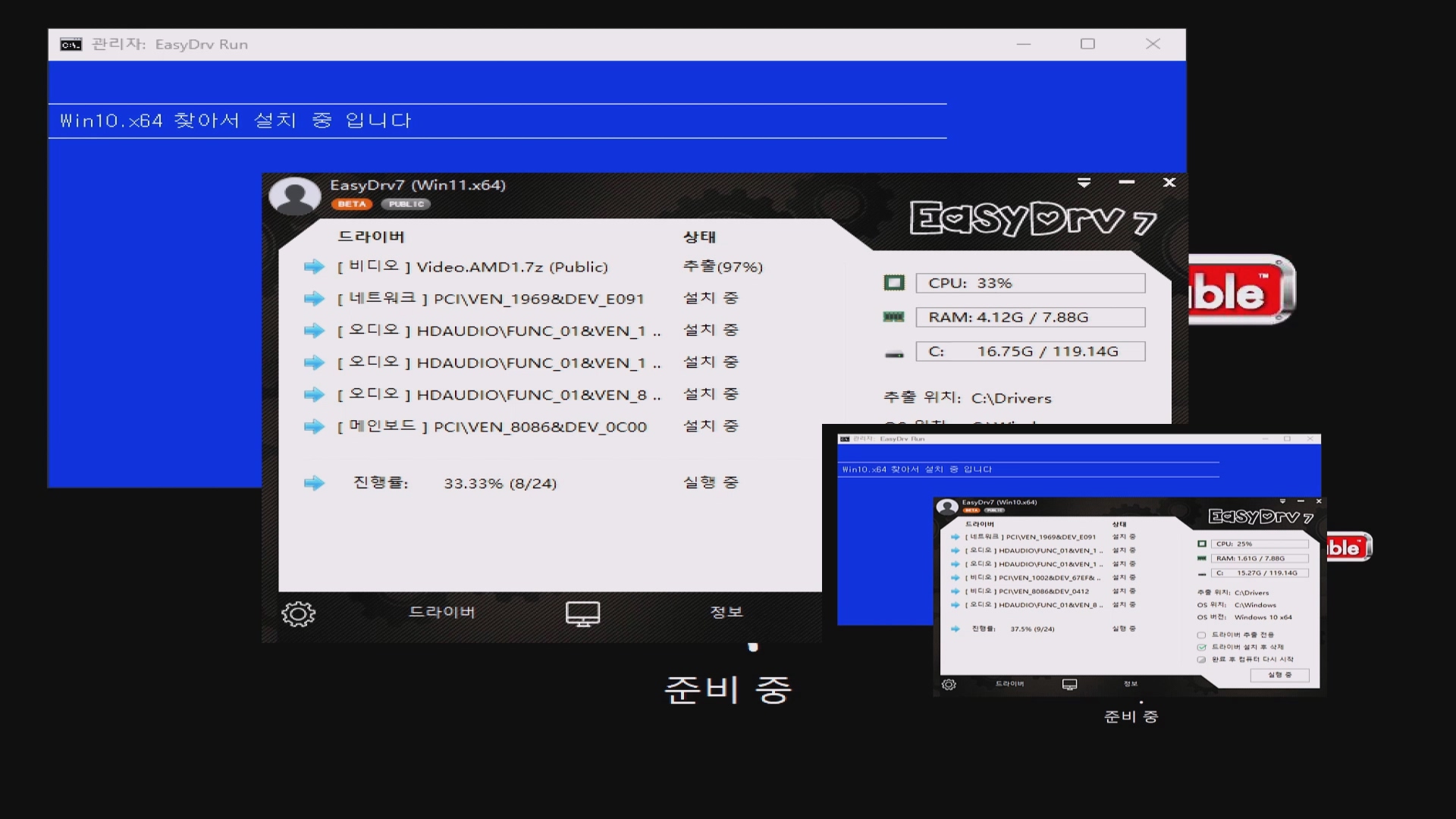
Task: Click arrow icon beside HDAUDIO\FUNC_01&VEN_8 in Win11.x64 list
Action: tap(314, 394)
